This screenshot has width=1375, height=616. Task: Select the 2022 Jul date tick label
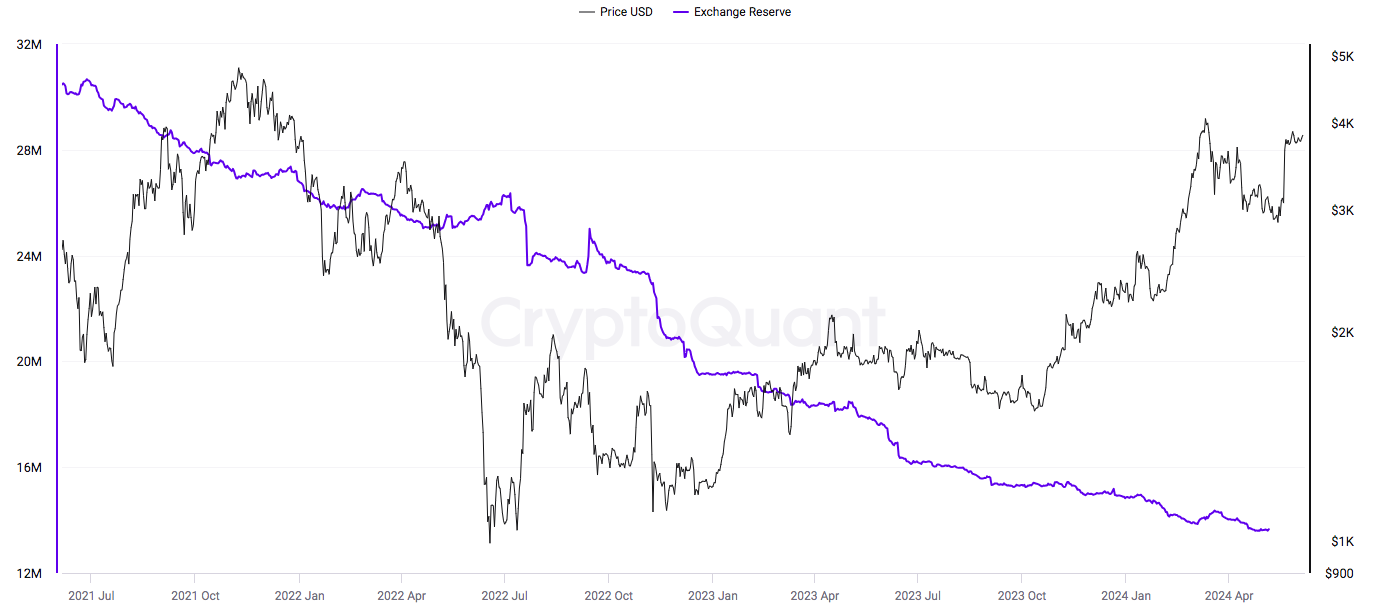pos(505,596)
